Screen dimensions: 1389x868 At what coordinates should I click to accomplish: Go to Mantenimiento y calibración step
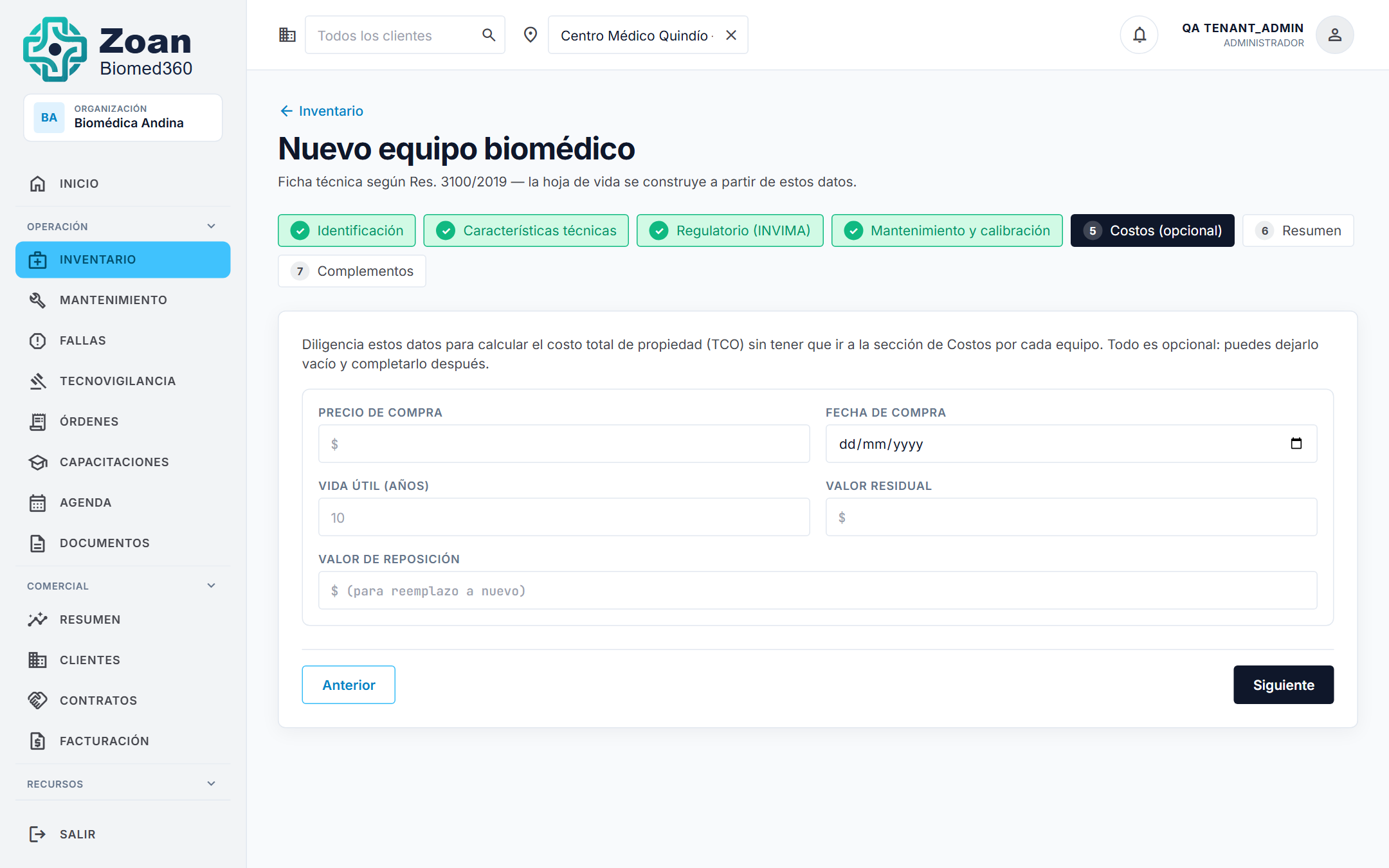coord(947,230)
